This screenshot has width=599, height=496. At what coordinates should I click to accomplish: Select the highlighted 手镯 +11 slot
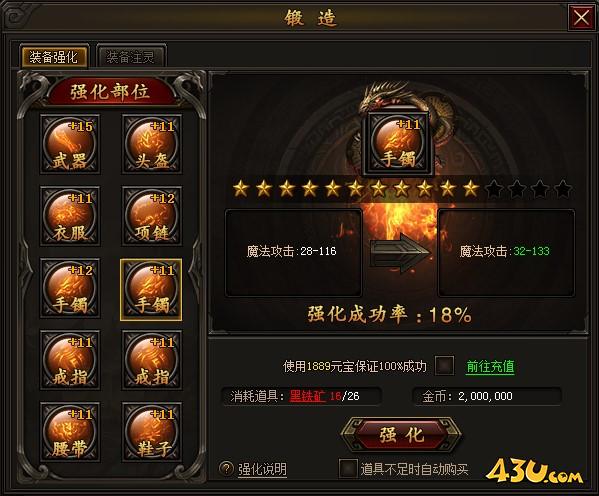tap(151, 290)
